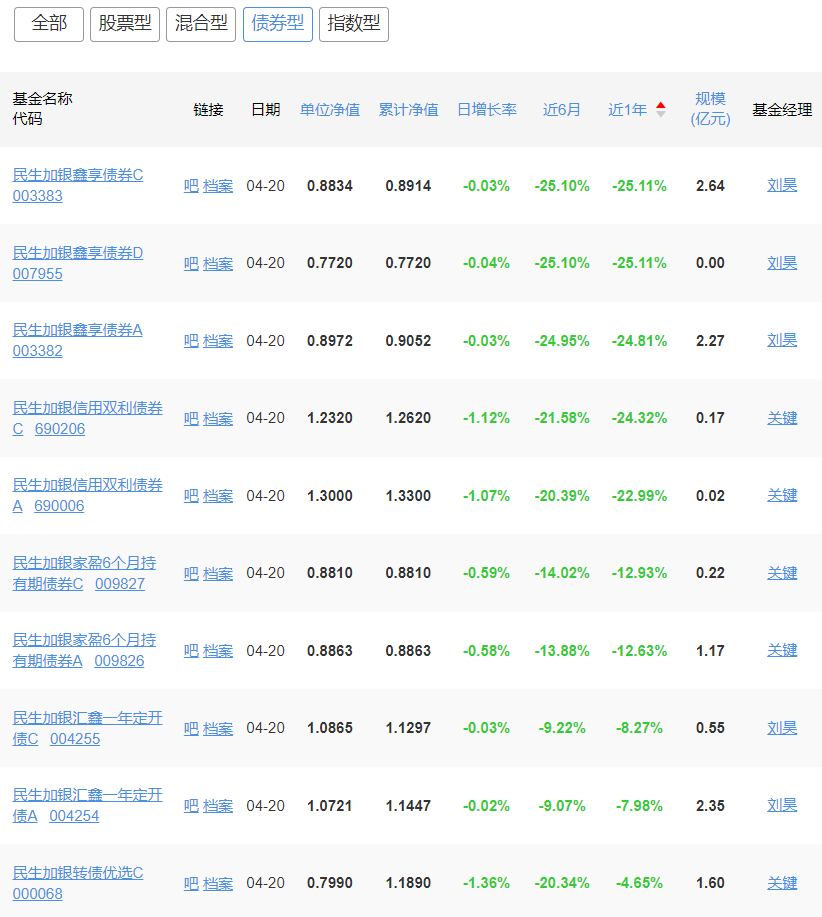Open fund code 690006 link

[59, 506]
